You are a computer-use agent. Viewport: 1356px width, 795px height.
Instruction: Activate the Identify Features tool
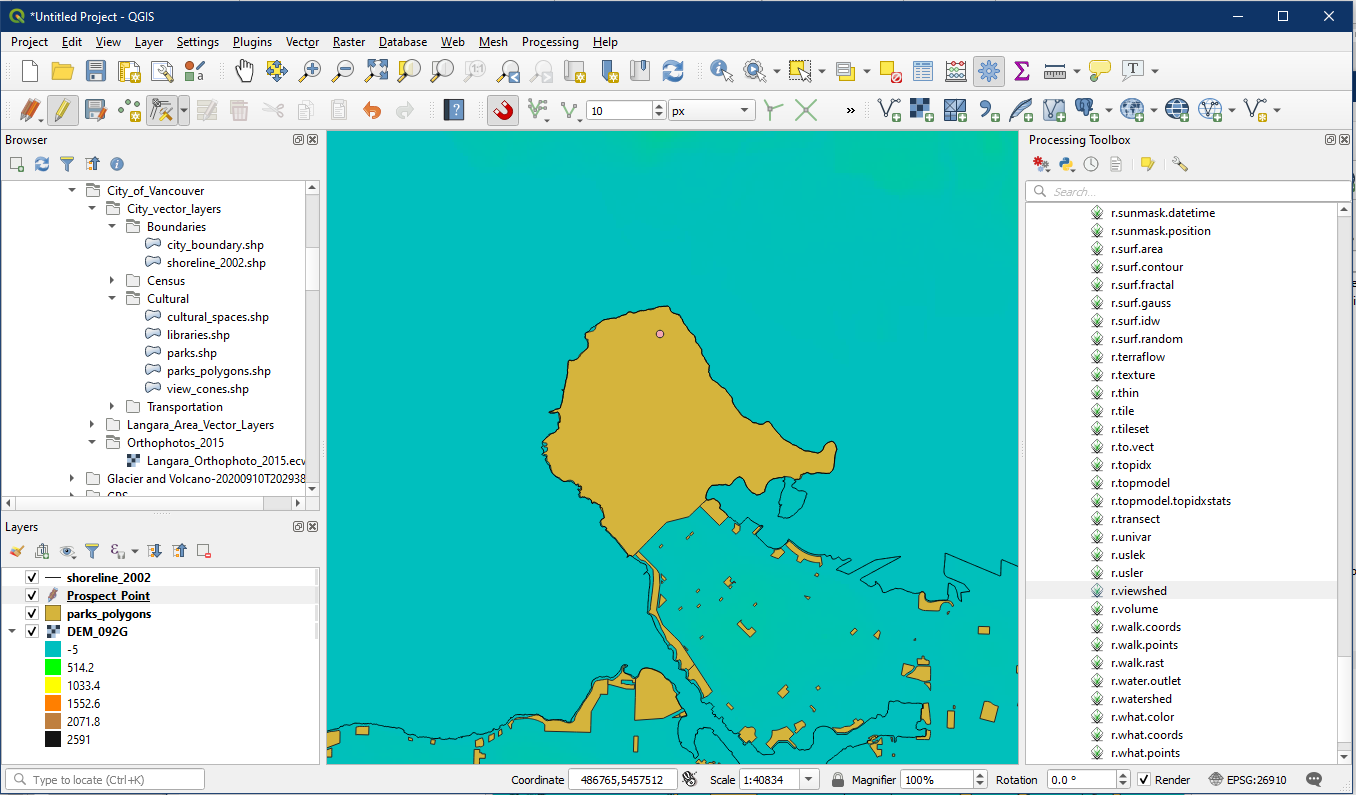(x=721, y=71)
